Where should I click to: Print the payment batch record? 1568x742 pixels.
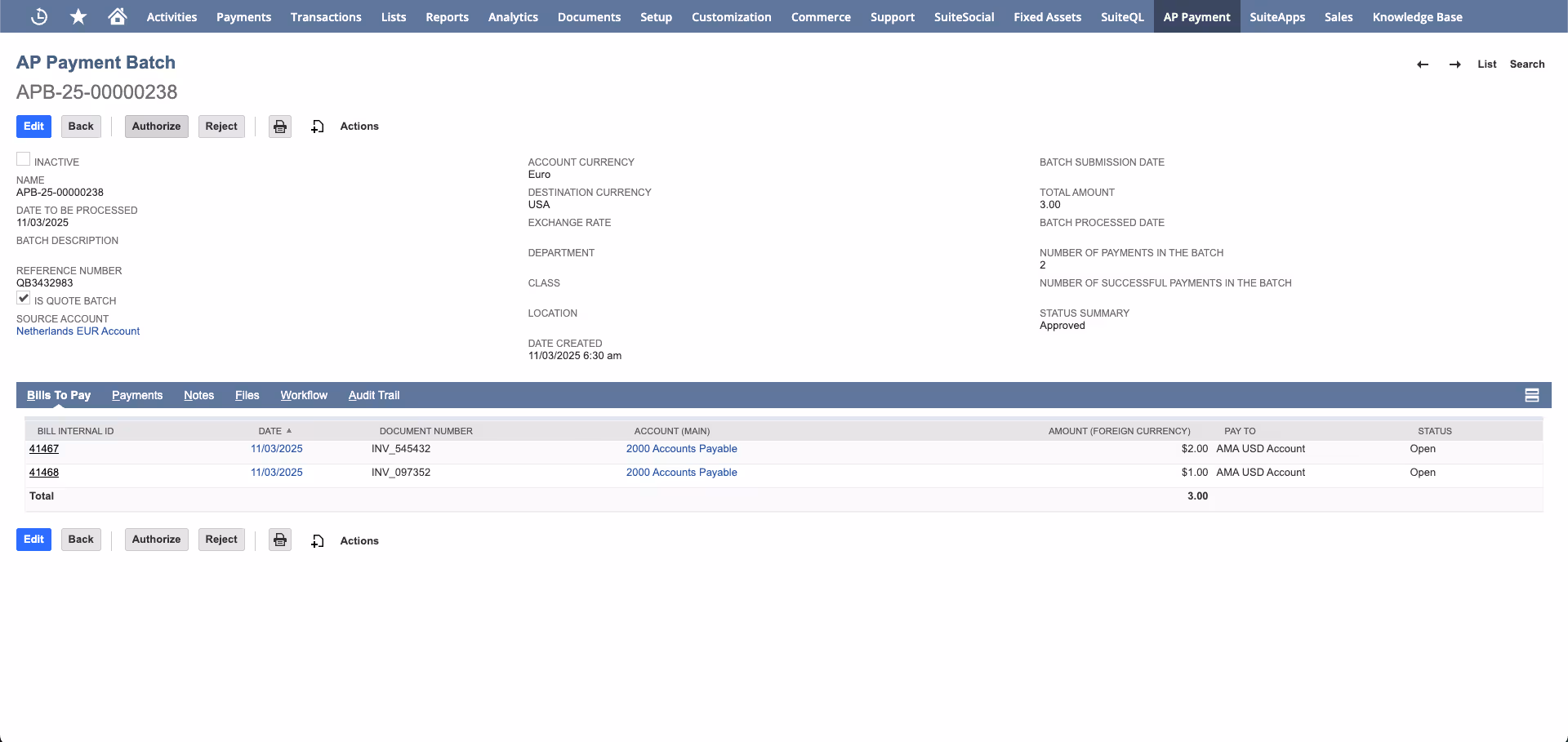(279, 127)
